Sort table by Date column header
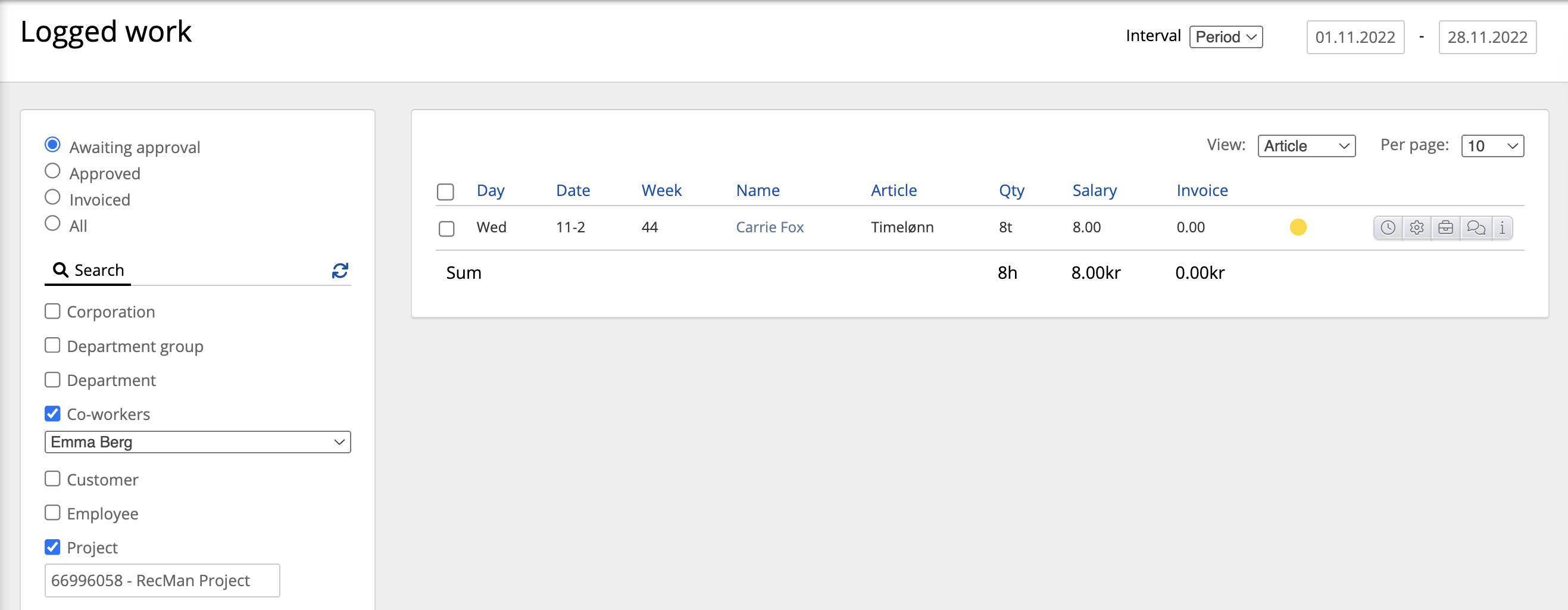Screen dimensions: 1568x610 (572, 191)
